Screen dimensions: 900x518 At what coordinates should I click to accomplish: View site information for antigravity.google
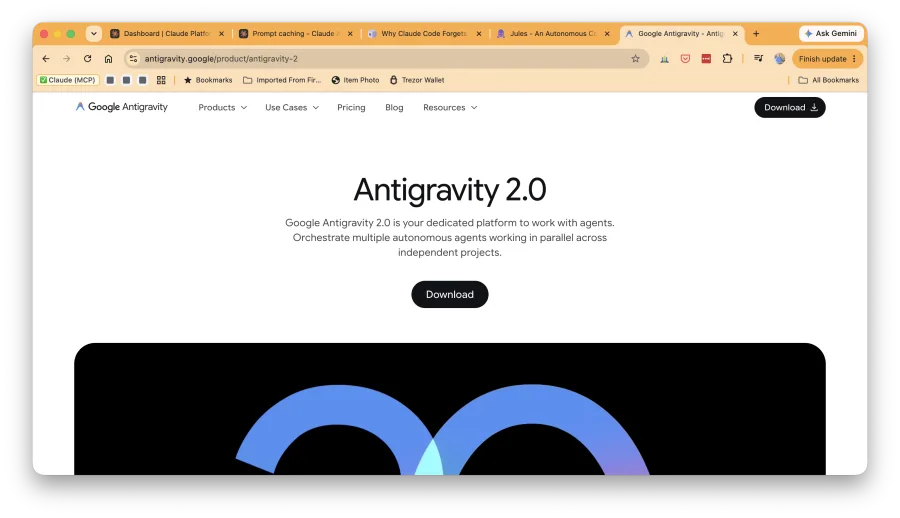133,59
